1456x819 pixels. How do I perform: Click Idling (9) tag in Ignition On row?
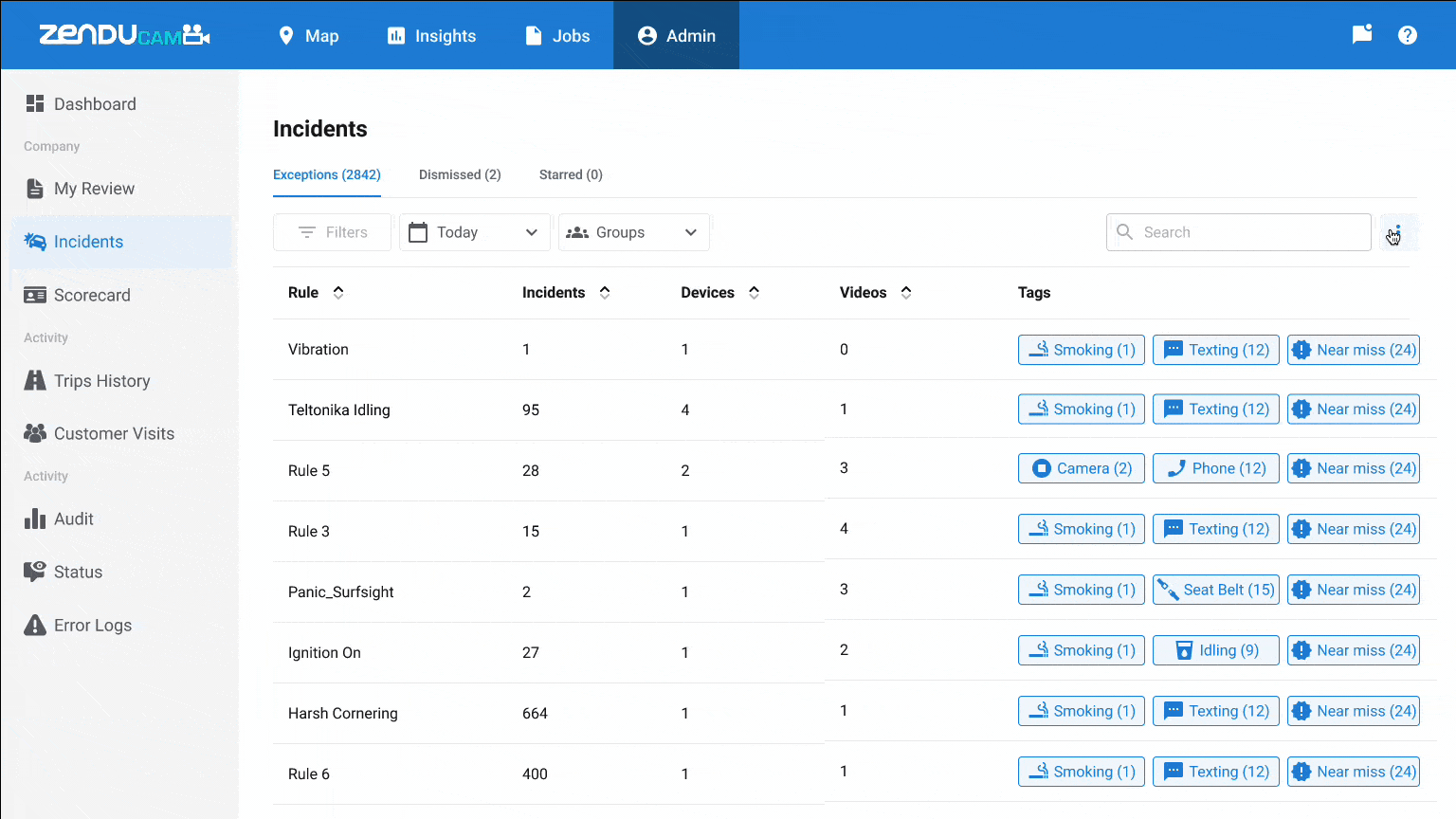tap(1216, 650)
